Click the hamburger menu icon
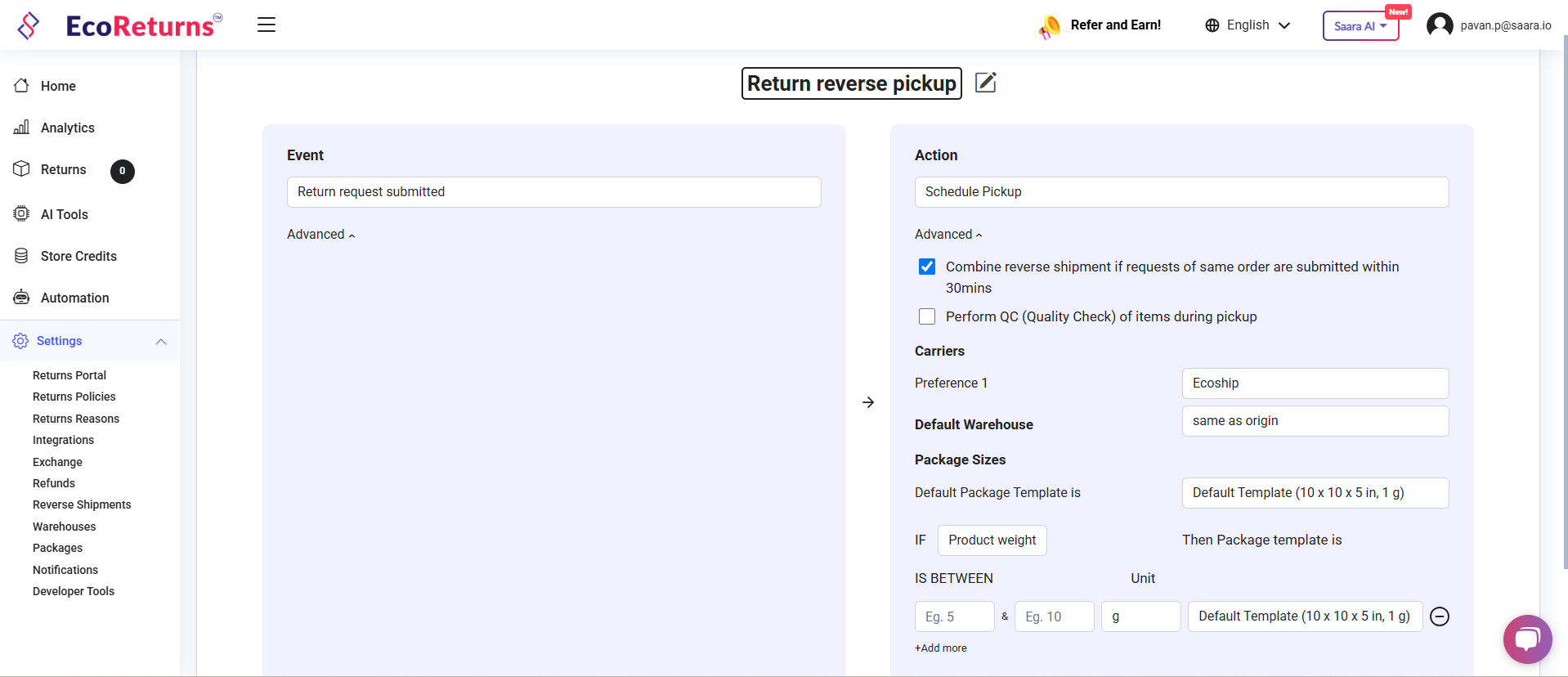Viewport: 1568px width, 677px height. (x=267, y=25)
